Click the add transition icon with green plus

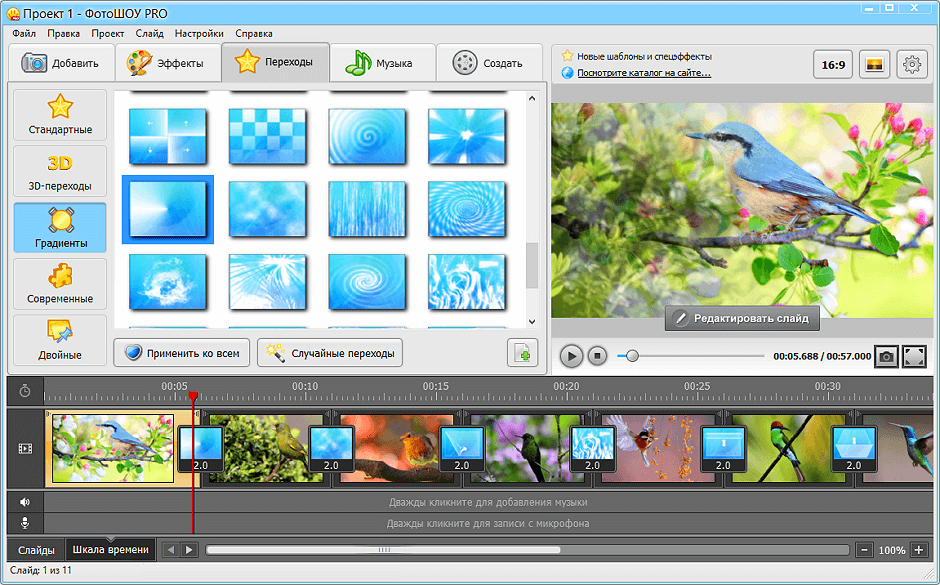[521, 353]
